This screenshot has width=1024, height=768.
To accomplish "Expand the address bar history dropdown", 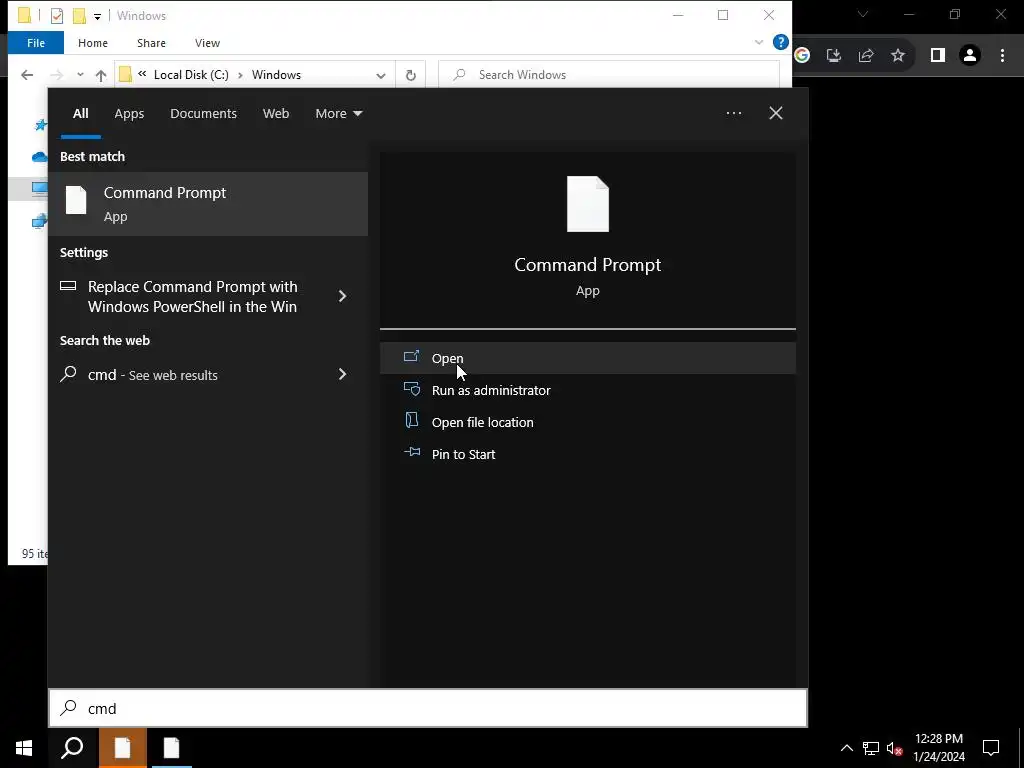I will 381,76.
